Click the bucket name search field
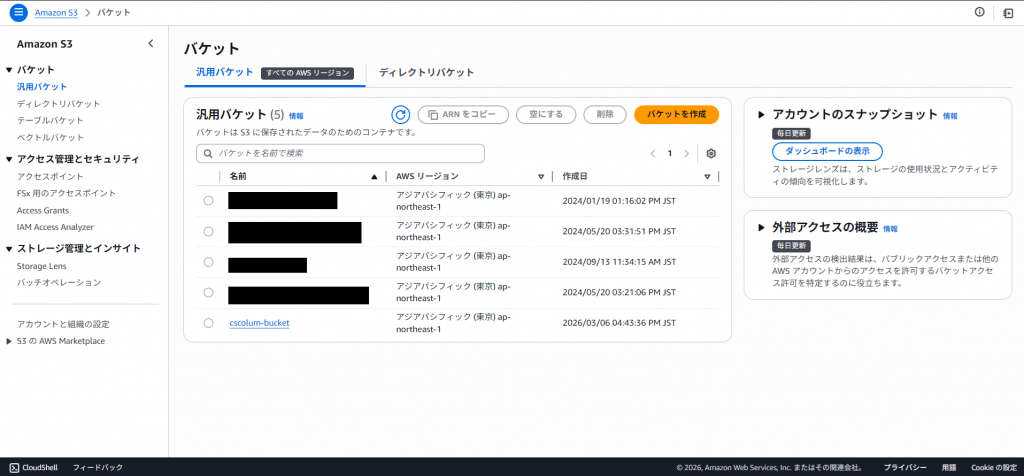 click(345, 154)
